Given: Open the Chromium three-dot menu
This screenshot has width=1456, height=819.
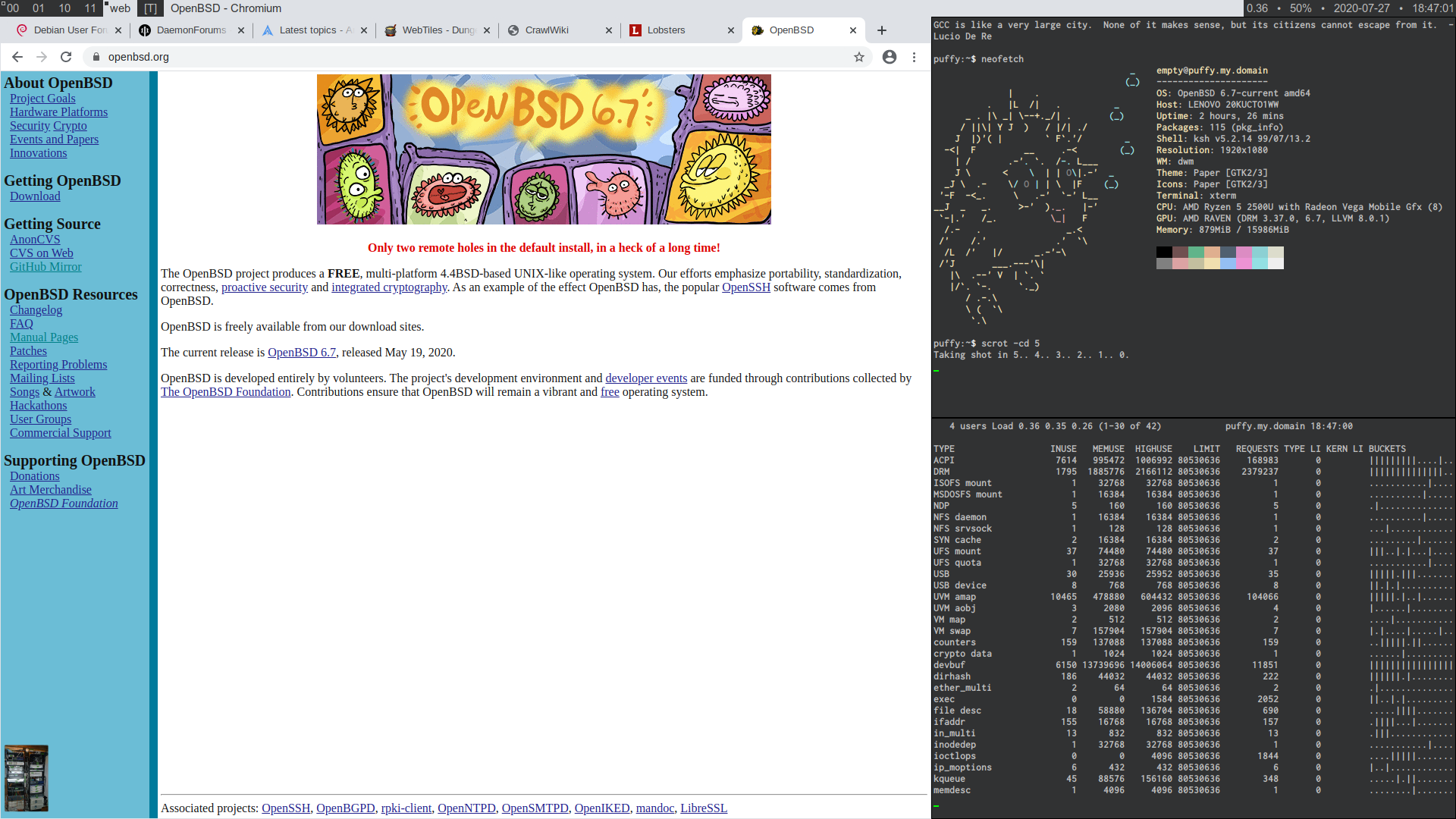Looking at the screenshot, I should point(915,57).
